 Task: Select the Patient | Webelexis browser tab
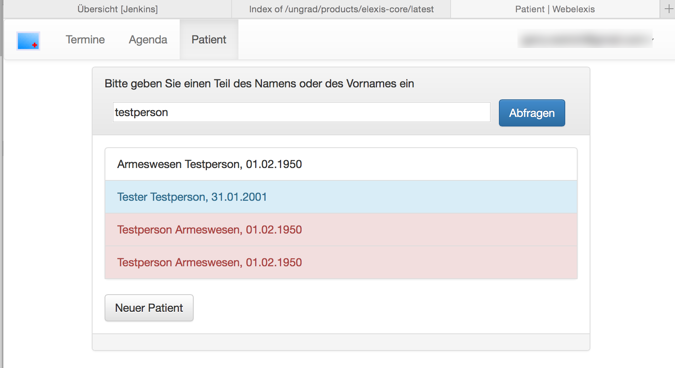(555, 9)
